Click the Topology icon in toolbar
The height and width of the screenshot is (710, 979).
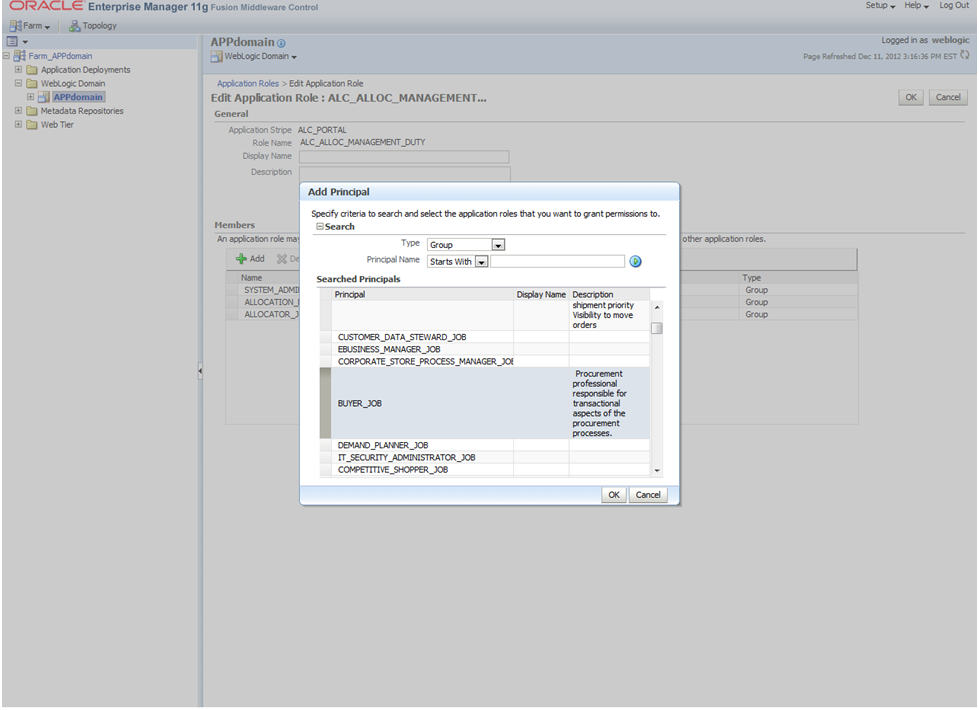coord(75,25)
